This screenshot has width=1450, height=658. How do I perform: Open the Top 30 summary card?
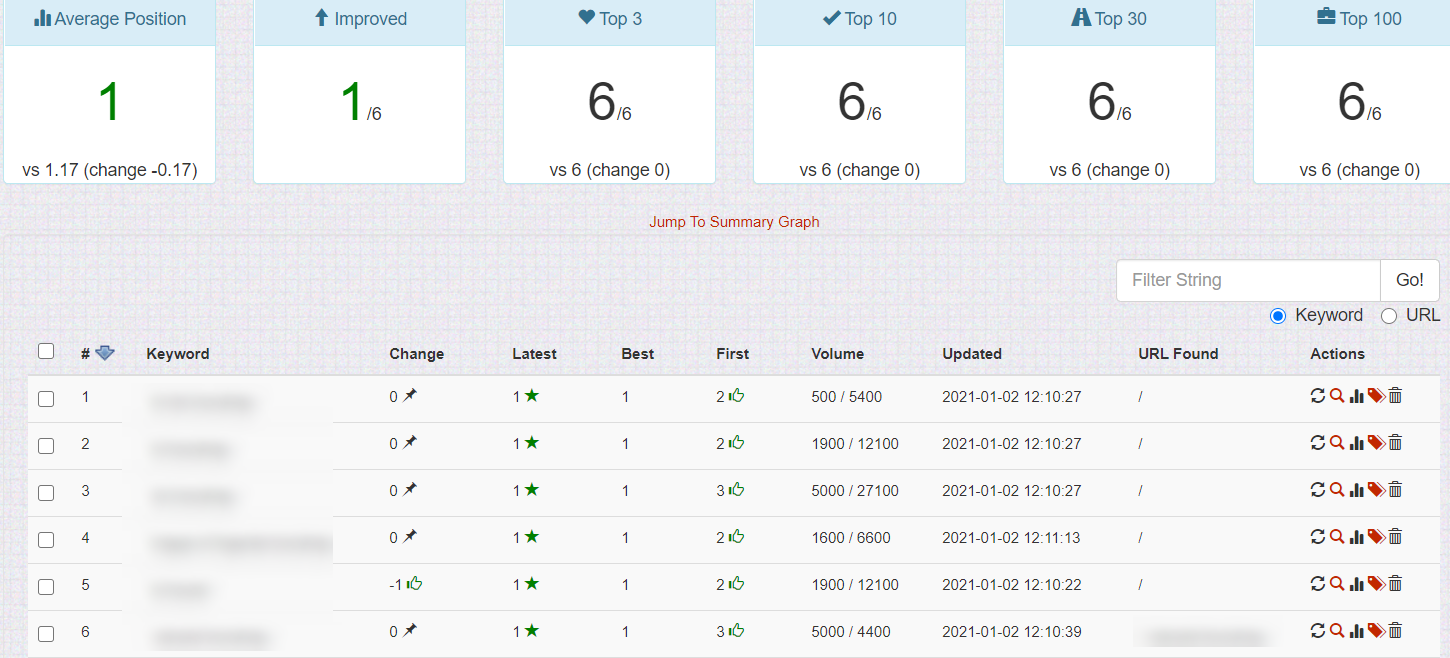[1110, 92]
